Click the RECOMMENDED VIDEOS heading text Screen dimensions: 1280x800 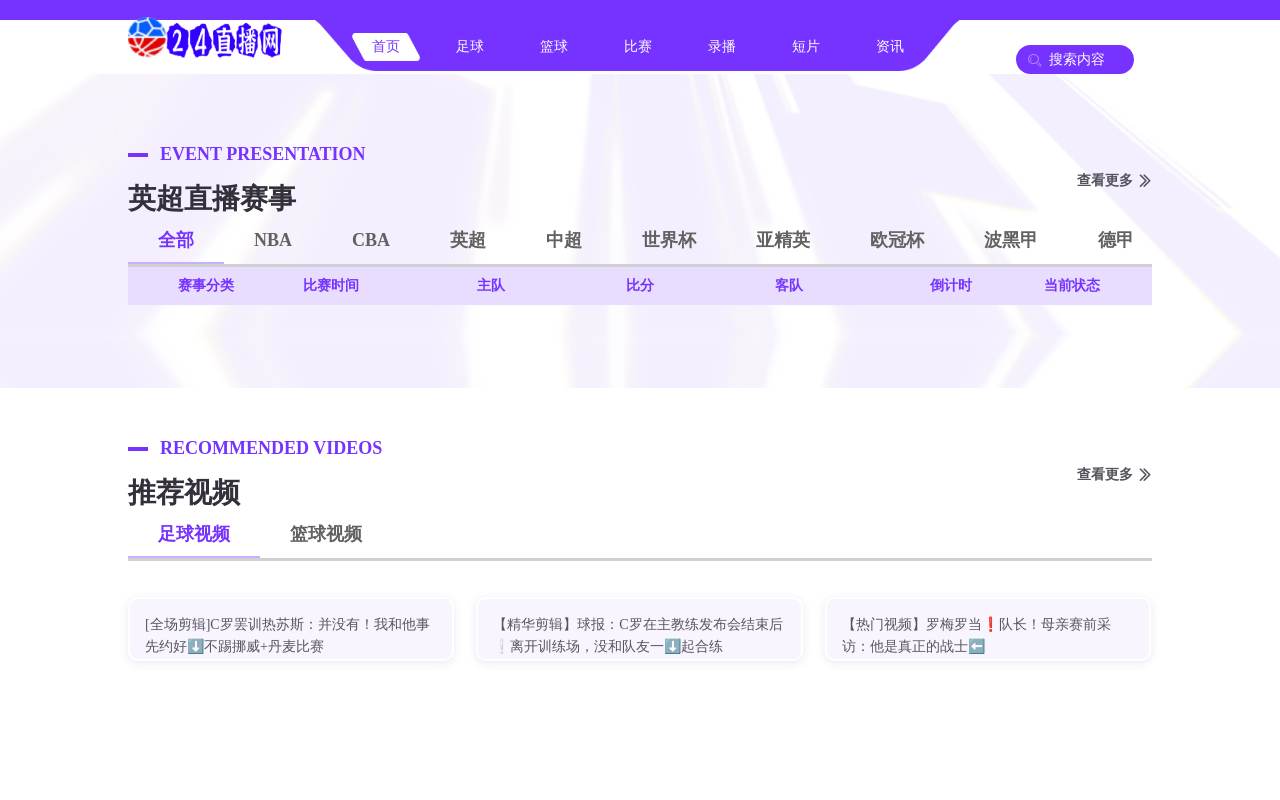pyautogui.click(x=271, y=448)
